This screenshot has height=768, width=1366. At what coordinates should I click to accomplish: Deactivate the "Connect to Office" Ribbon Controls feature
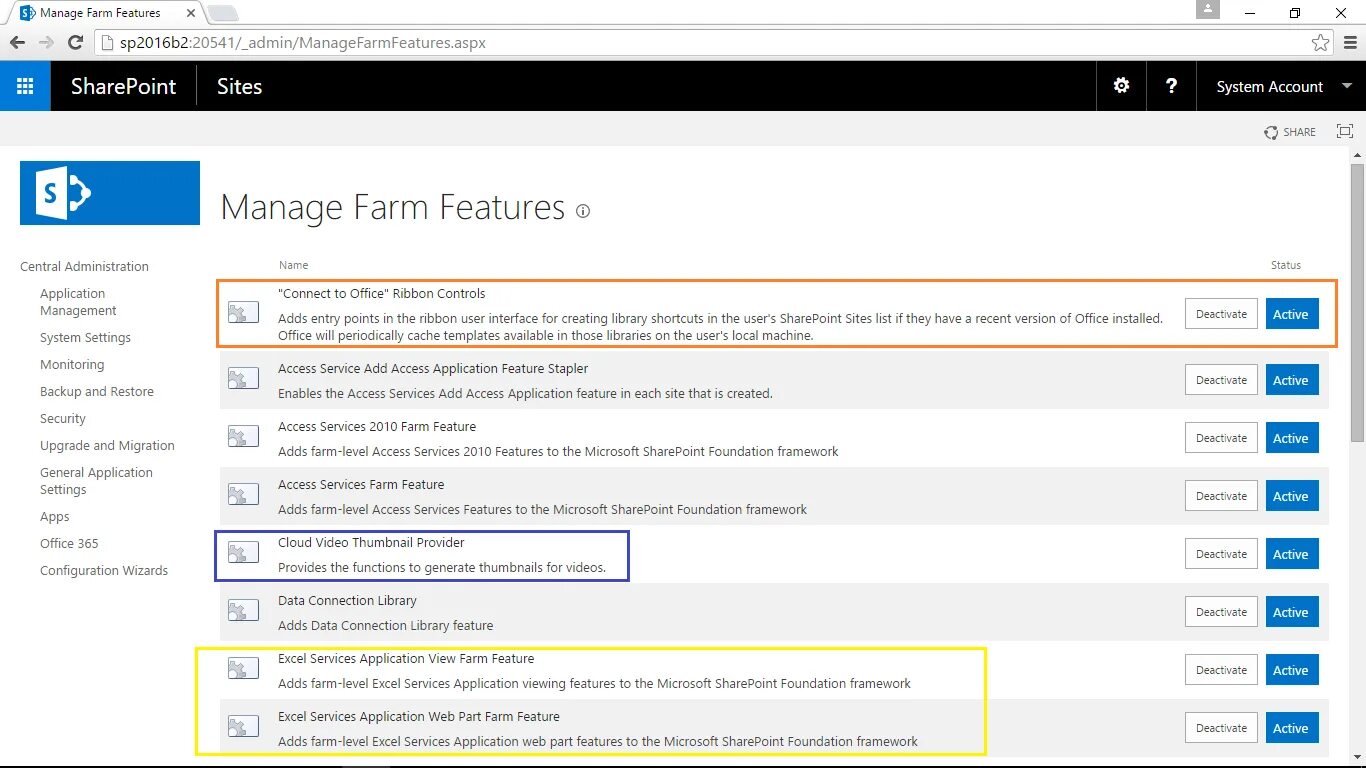click(1221, 314)
